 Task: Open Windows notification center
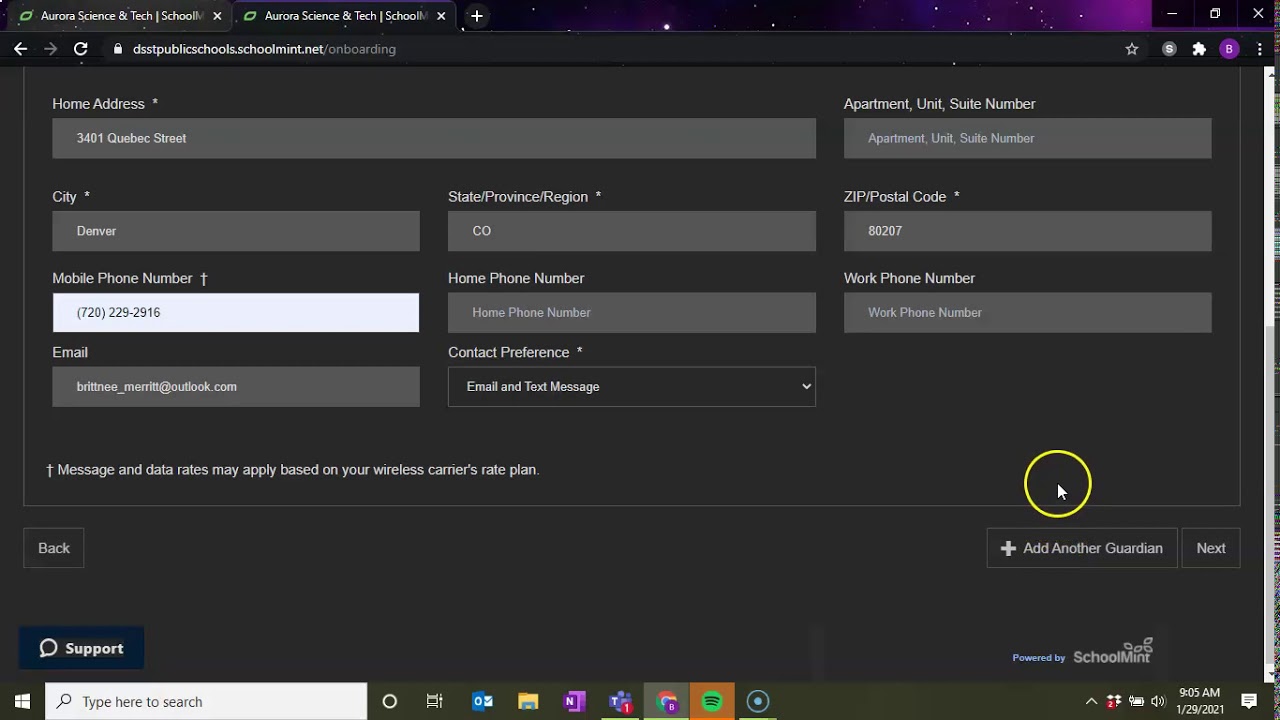(1249, 701)
